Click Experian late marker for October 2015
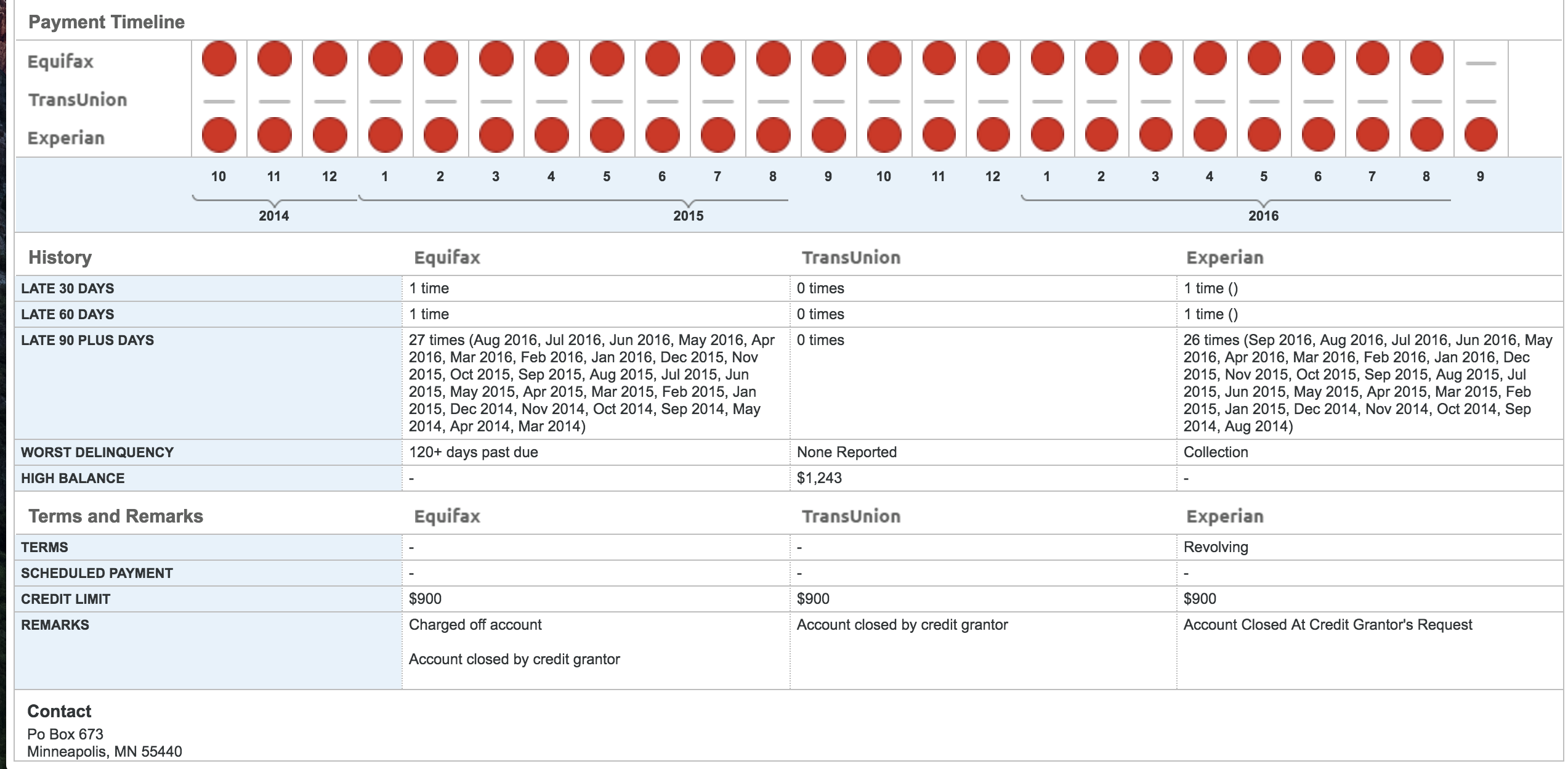This screenshot has width=1568, height=769. coord(884,135)
